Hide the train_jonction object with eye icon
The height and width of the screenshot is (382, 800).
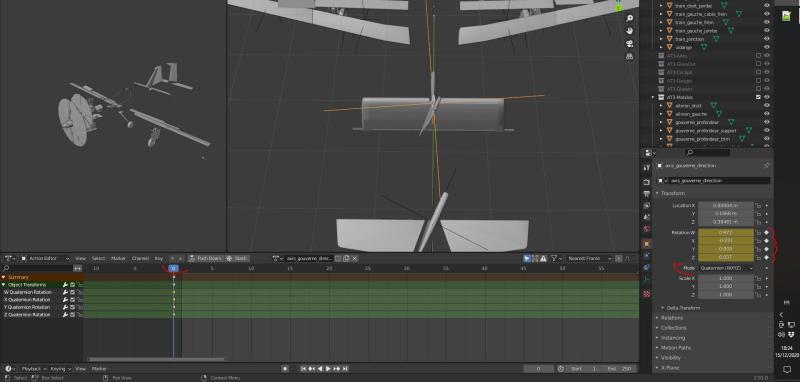pos(767,39)
